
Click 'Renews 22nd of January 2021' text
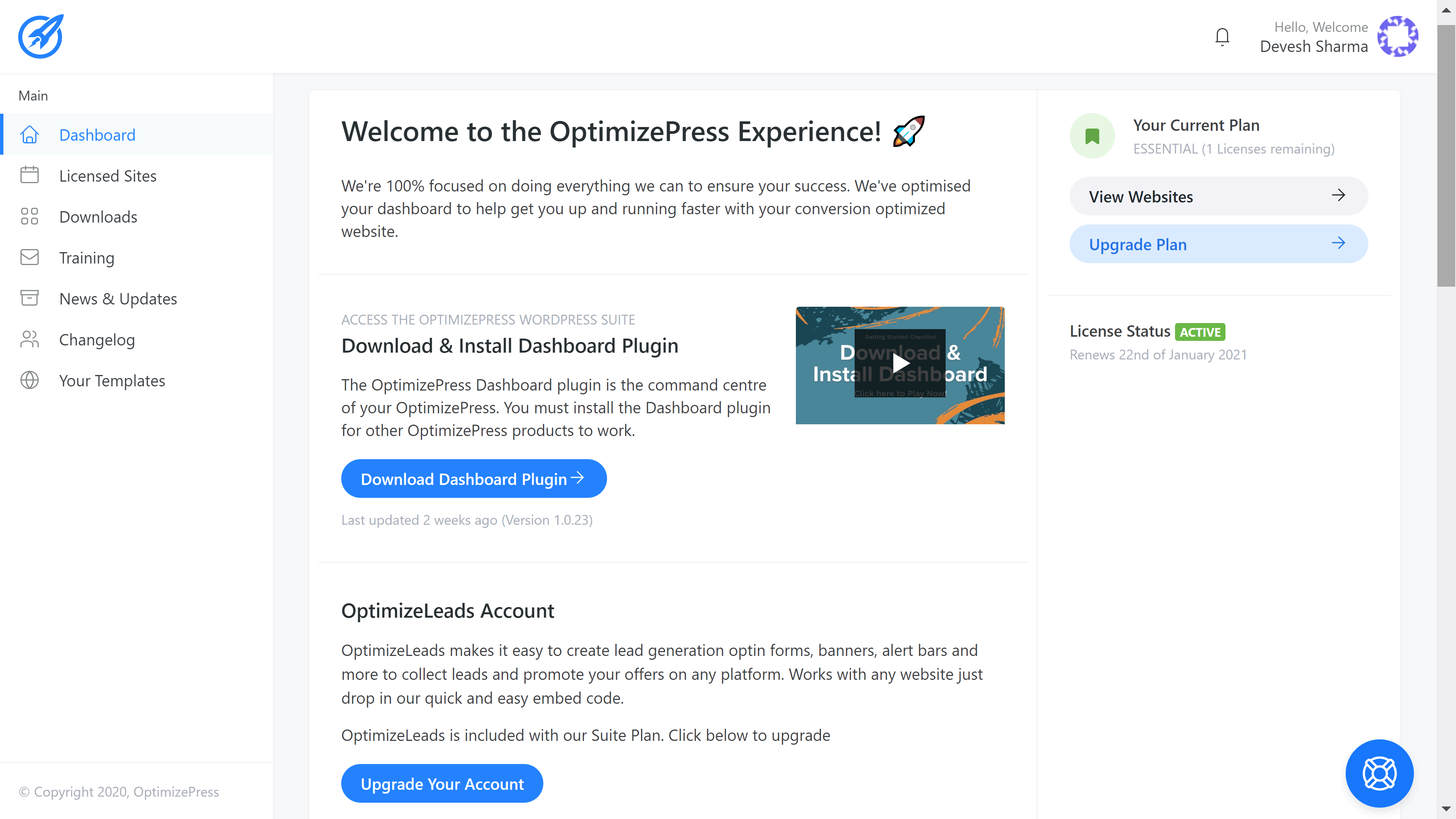point(1158,355)
